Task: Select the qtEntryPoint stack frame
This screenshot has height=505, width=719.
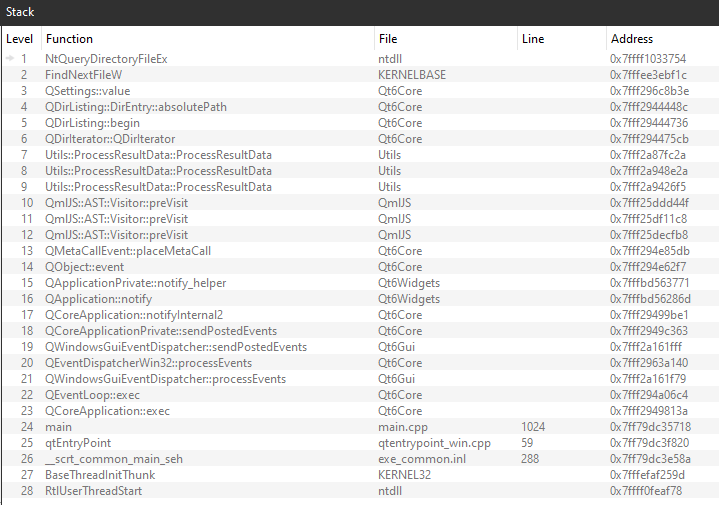Action: tap(78, 443)
